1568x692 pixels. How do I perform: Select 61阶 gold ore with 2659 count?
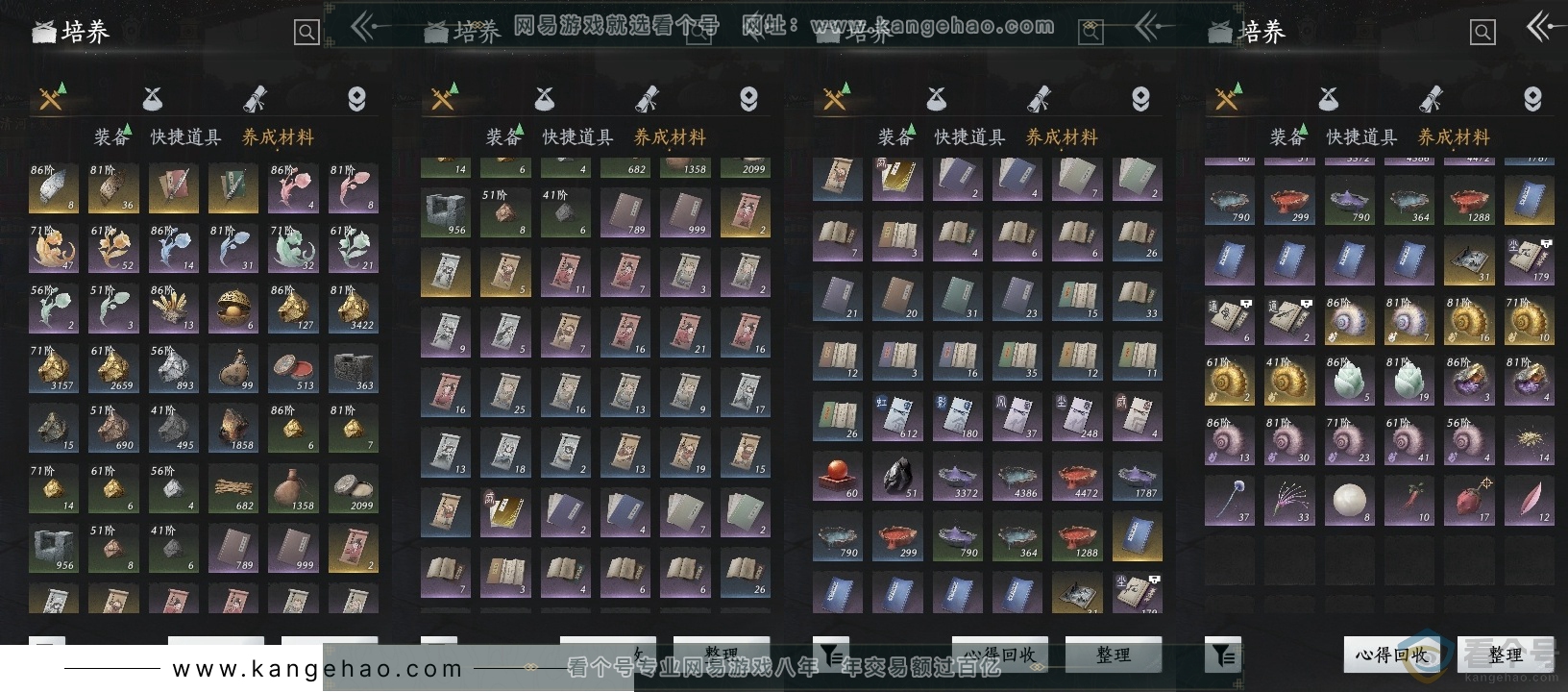112,367
